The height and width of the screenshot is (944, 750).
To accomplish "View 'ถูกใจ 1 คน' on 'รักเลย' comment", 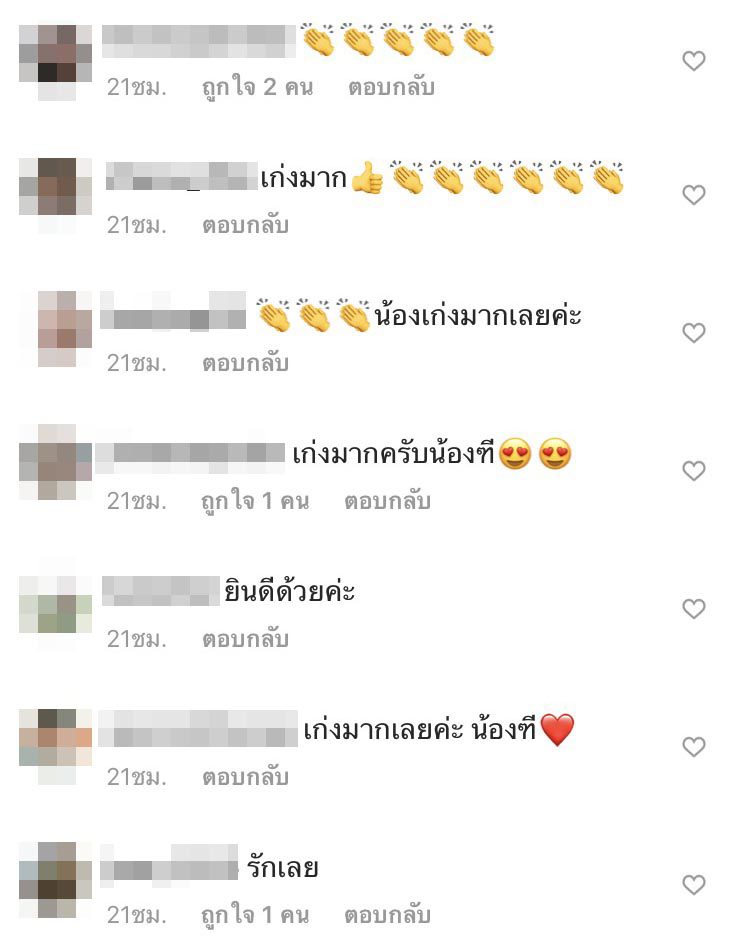I will click(x=255, y=915).
